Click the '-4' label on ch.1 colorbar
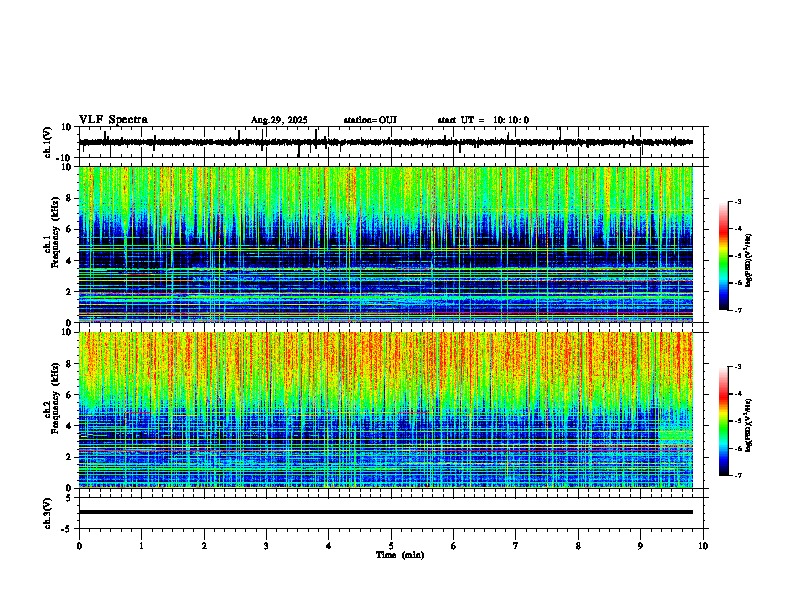 738,229
